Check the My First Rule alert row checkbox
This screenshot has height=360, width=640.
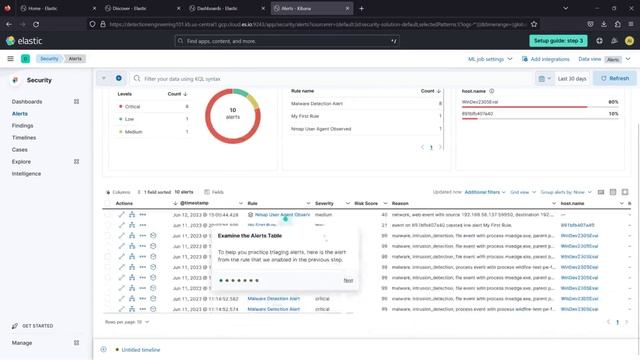click(108, 225)
